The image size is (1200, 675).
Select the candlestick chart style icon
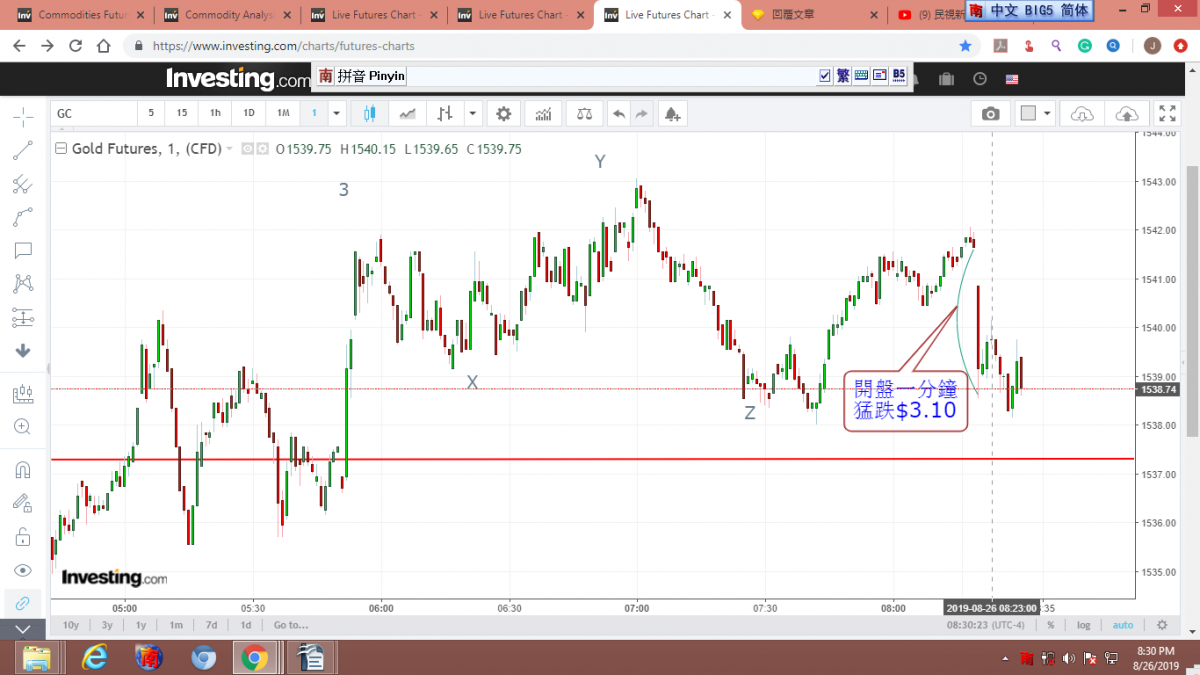point(369,114)
